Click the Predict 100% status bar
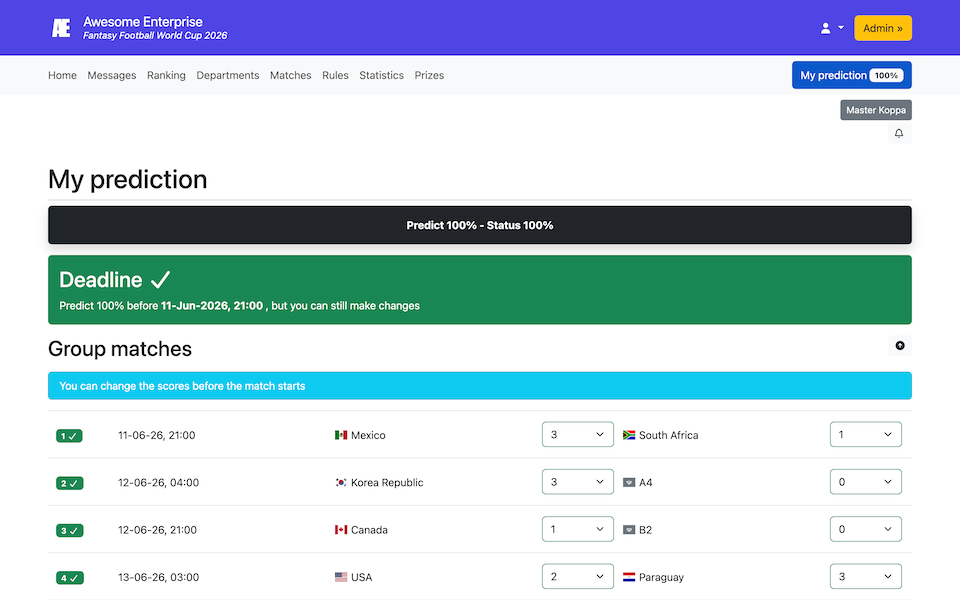This screenshot has height=600, width=960. tap(480, 225)
